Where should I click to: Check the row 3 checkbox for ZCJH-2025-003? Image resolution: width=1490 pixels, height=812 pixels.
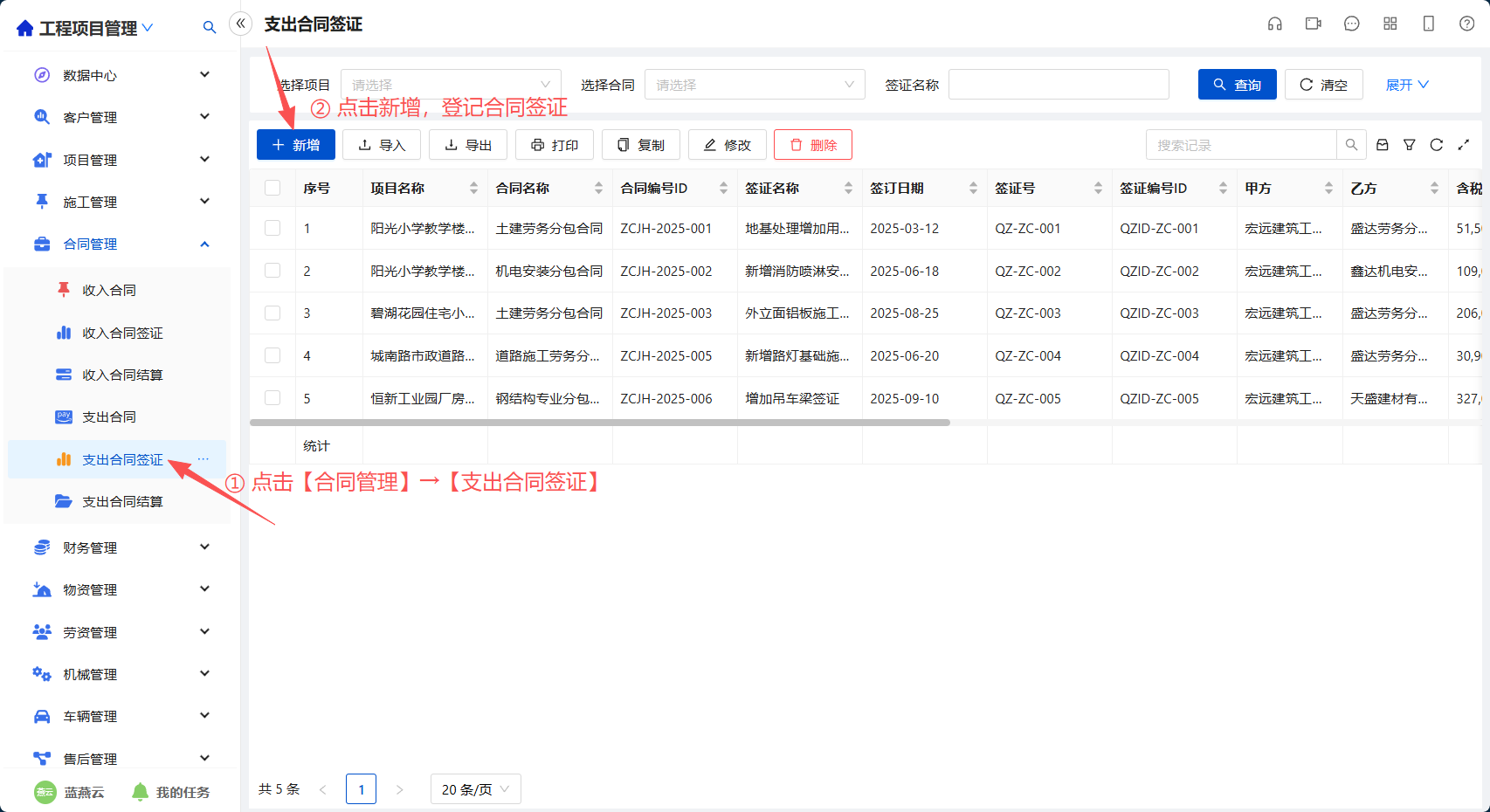point(272,313)
